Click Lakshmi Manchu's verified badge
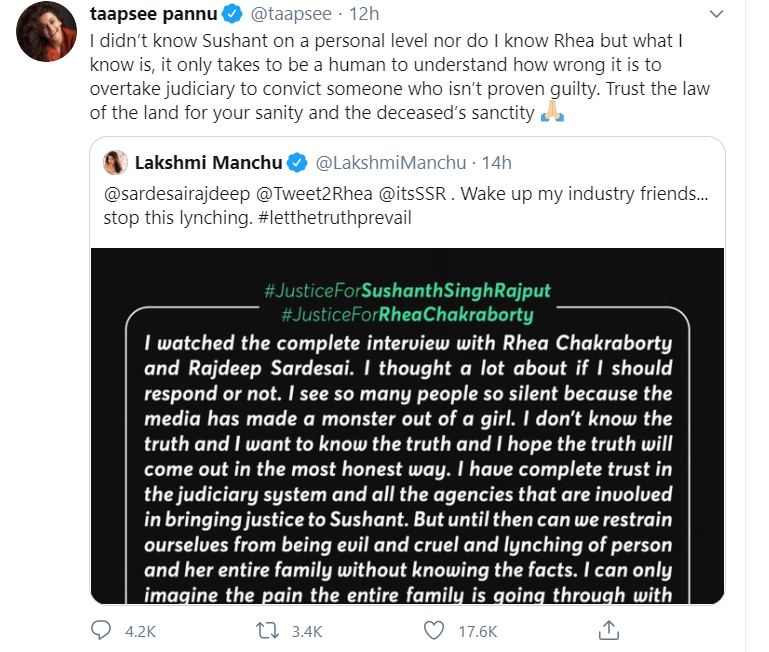The width and height of the screenshot is (769, 652). 297,163
